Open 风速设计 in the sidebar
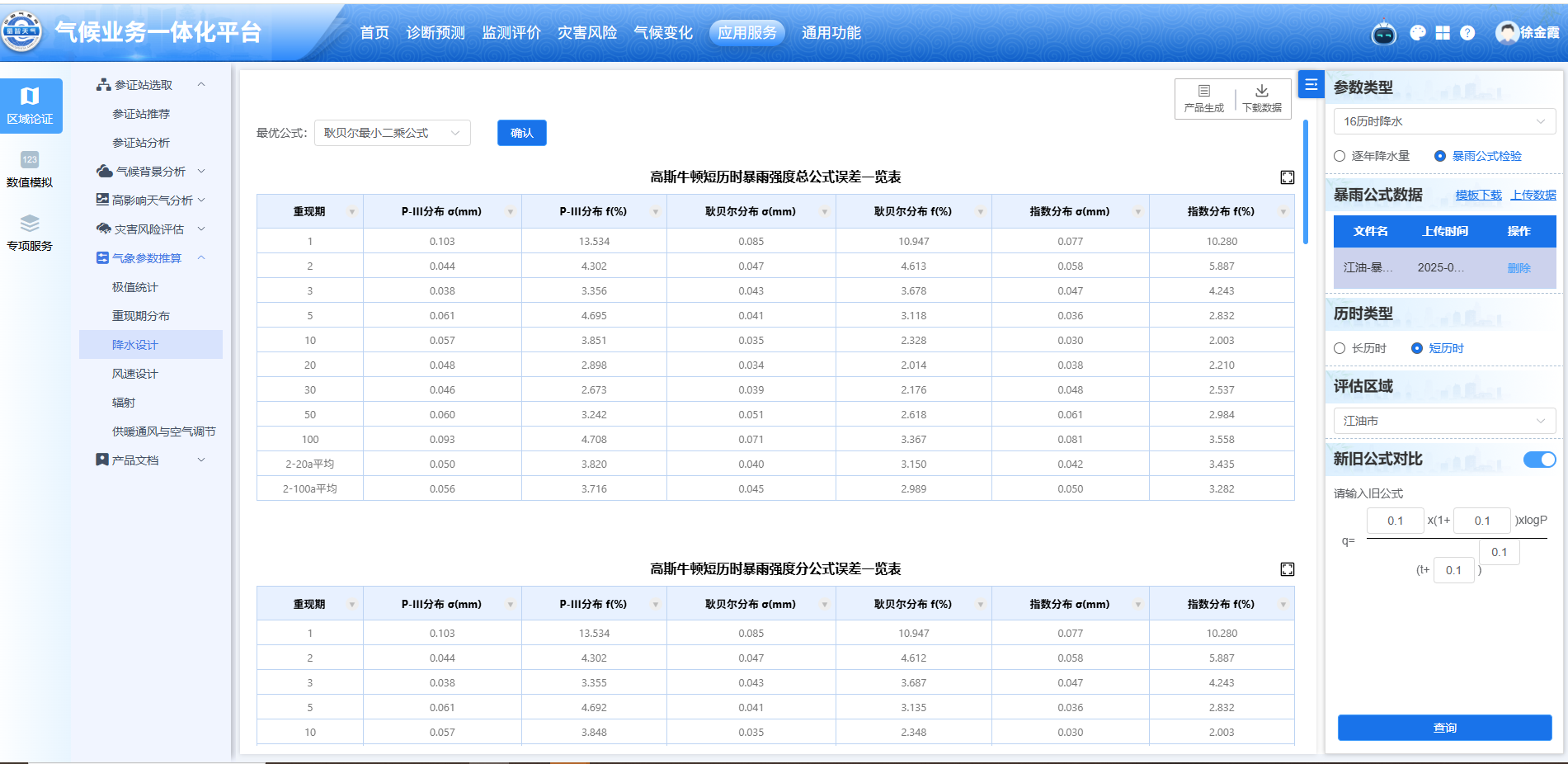 click(x=135, y=374)
